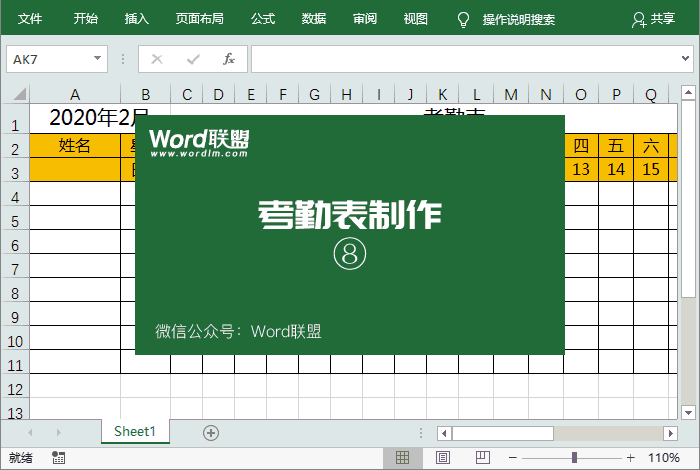
Task: Select the Sheet1 tab
Action: [135, 431]
